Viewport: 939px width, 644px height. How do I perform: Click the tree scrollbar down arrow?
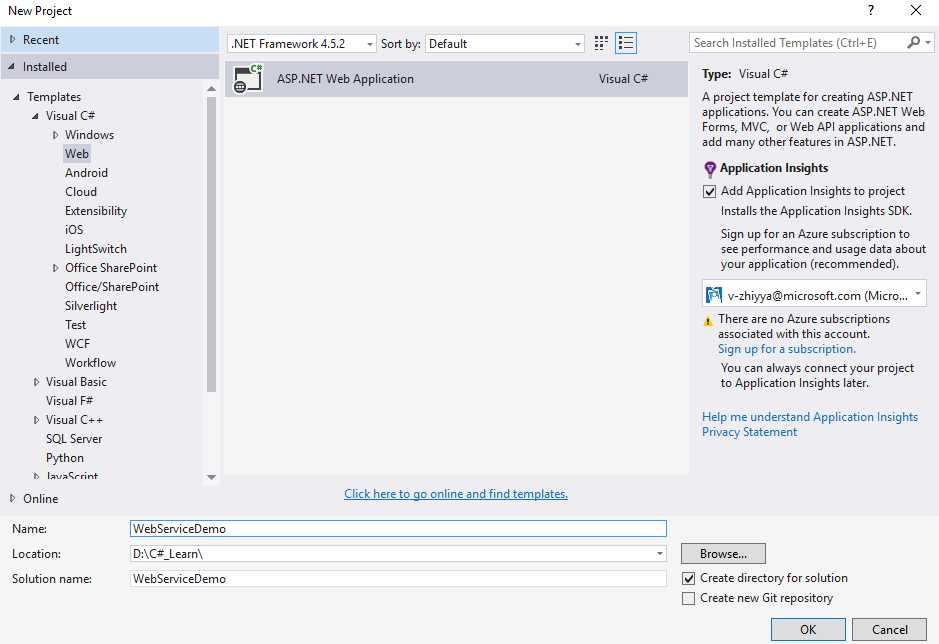[x=211, y=477]
